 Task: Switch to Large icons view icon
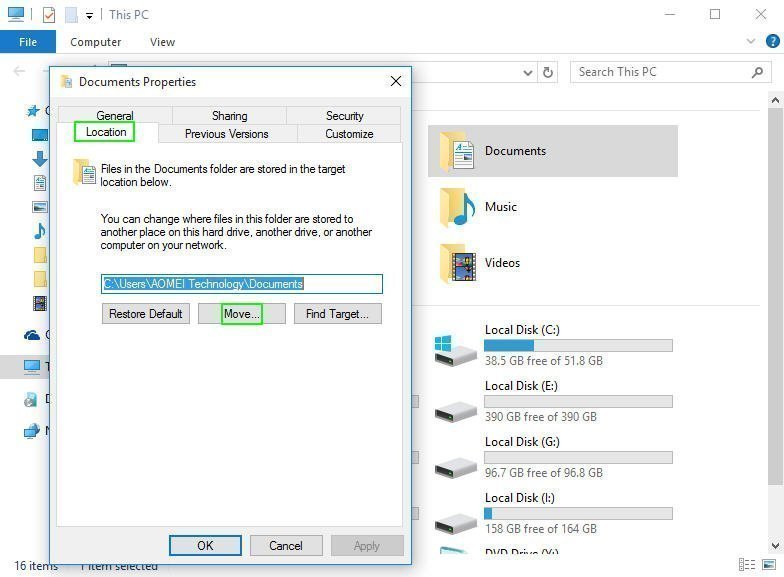coord(769,564)
